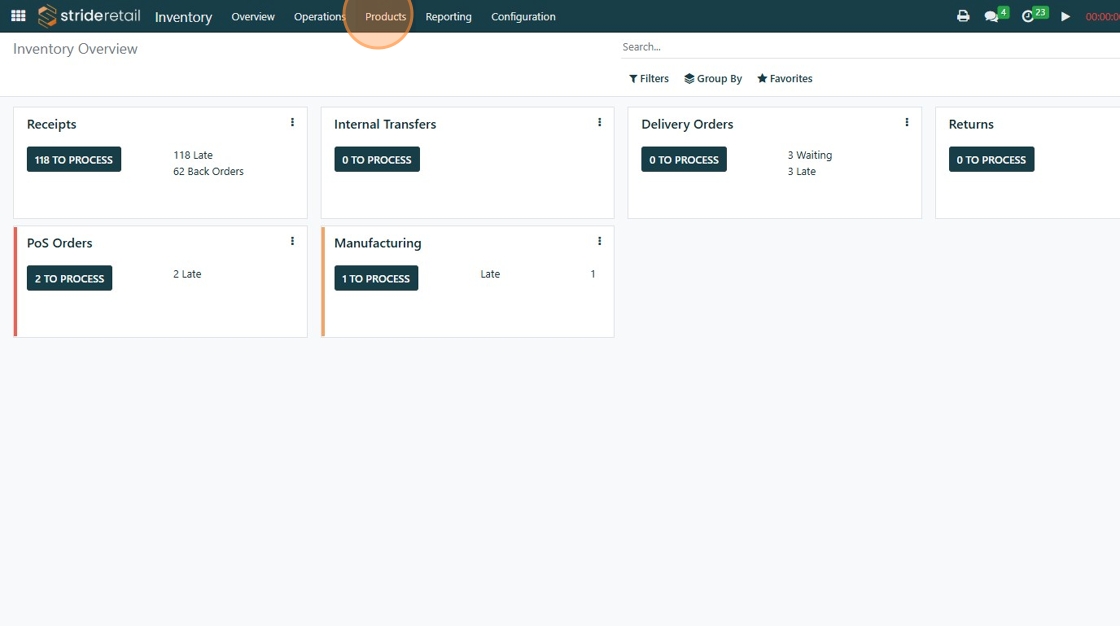The image size is (1120, 626).
Task: Click the PoS Orders card title
Action: pos(59,243)
